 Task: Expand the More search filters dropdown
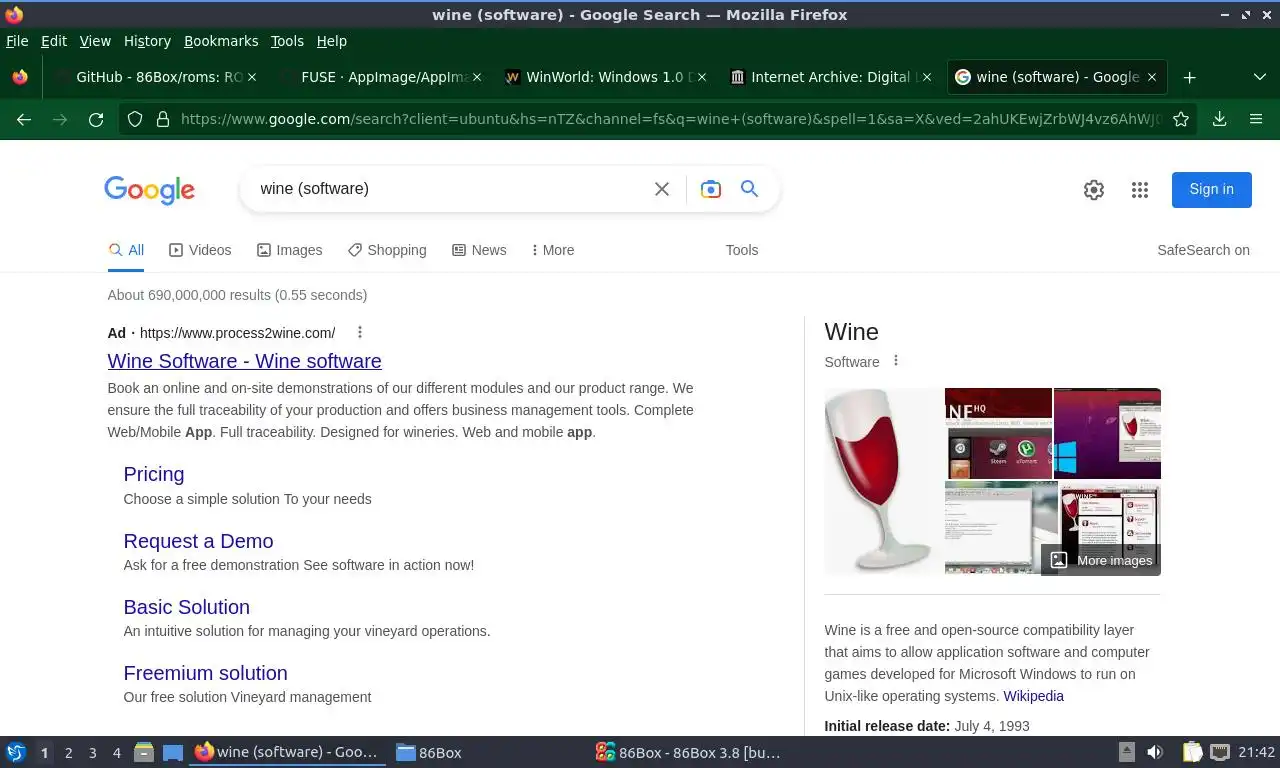[553, 250]
